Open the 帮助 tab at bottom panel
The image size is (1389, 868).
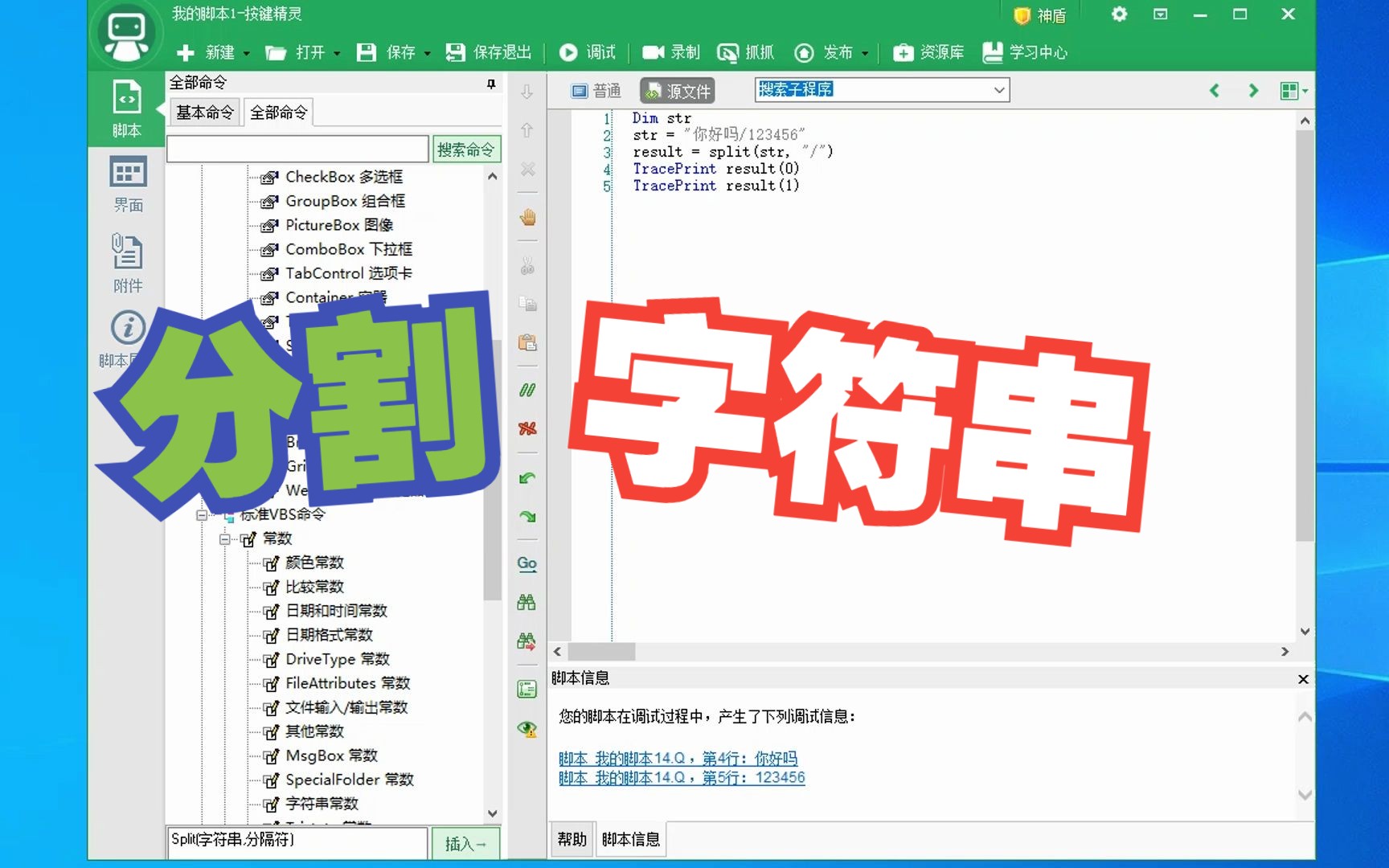click(x=571, y=838)
